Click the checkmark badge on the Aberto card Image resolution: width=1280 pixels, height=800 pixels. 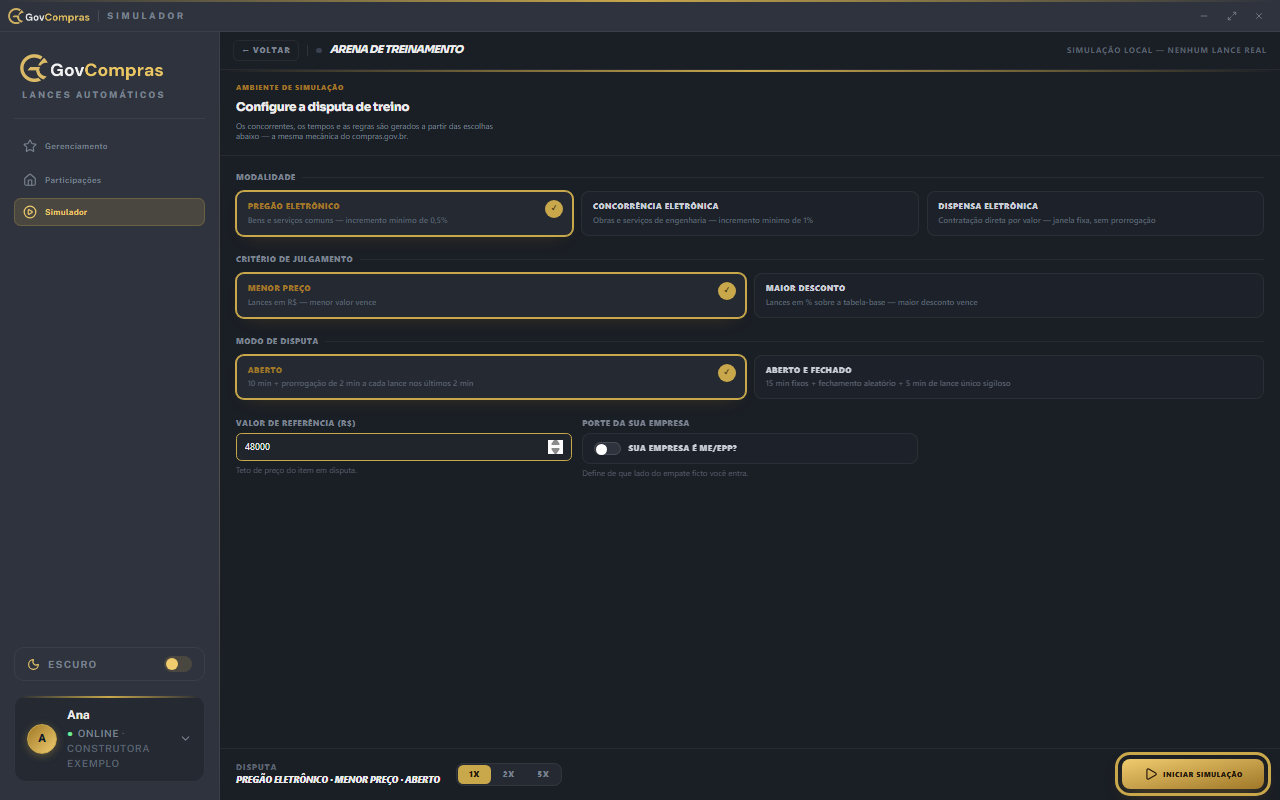[x=727, y=372]
